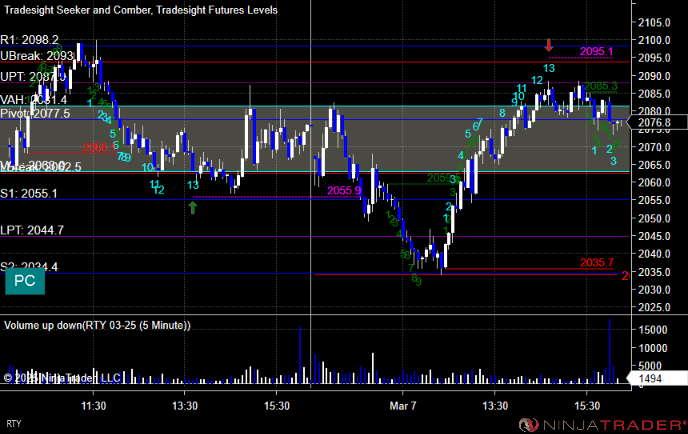Click the LPT: 2044.7 level label
The width and height of the screenshot is (688, 434).
click(32, 230)
